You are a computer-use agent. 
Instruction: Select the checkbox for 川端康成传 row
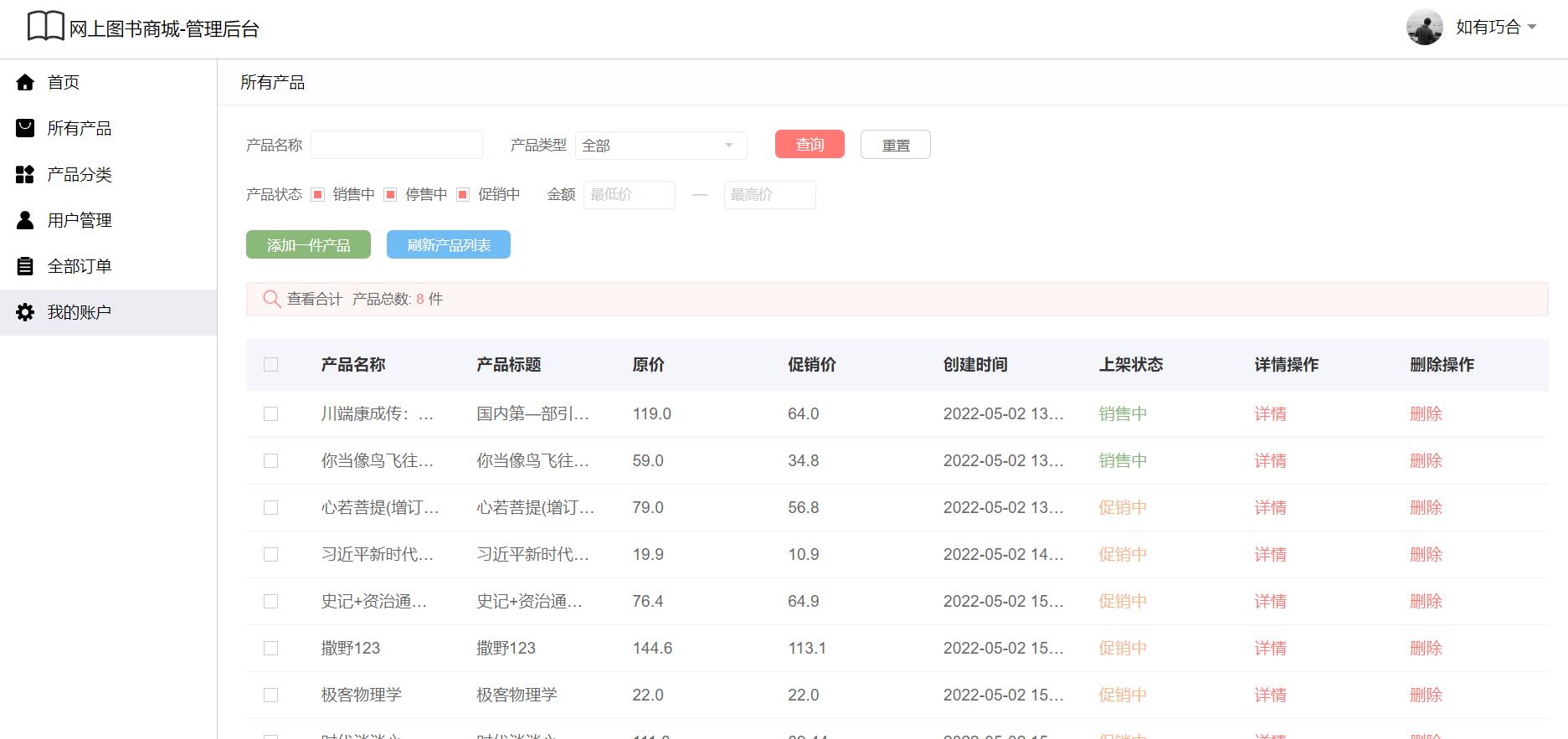pos(270,413)
